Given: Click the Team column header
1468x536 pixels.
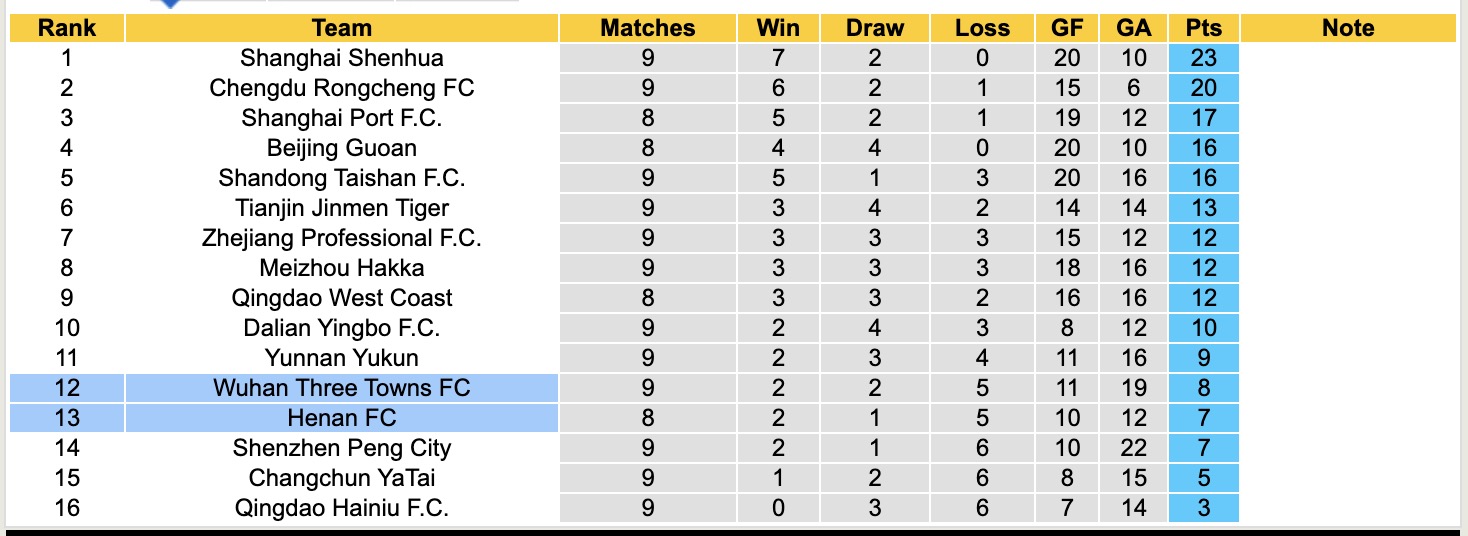Looking at the screenshot, I should point(341,28).
